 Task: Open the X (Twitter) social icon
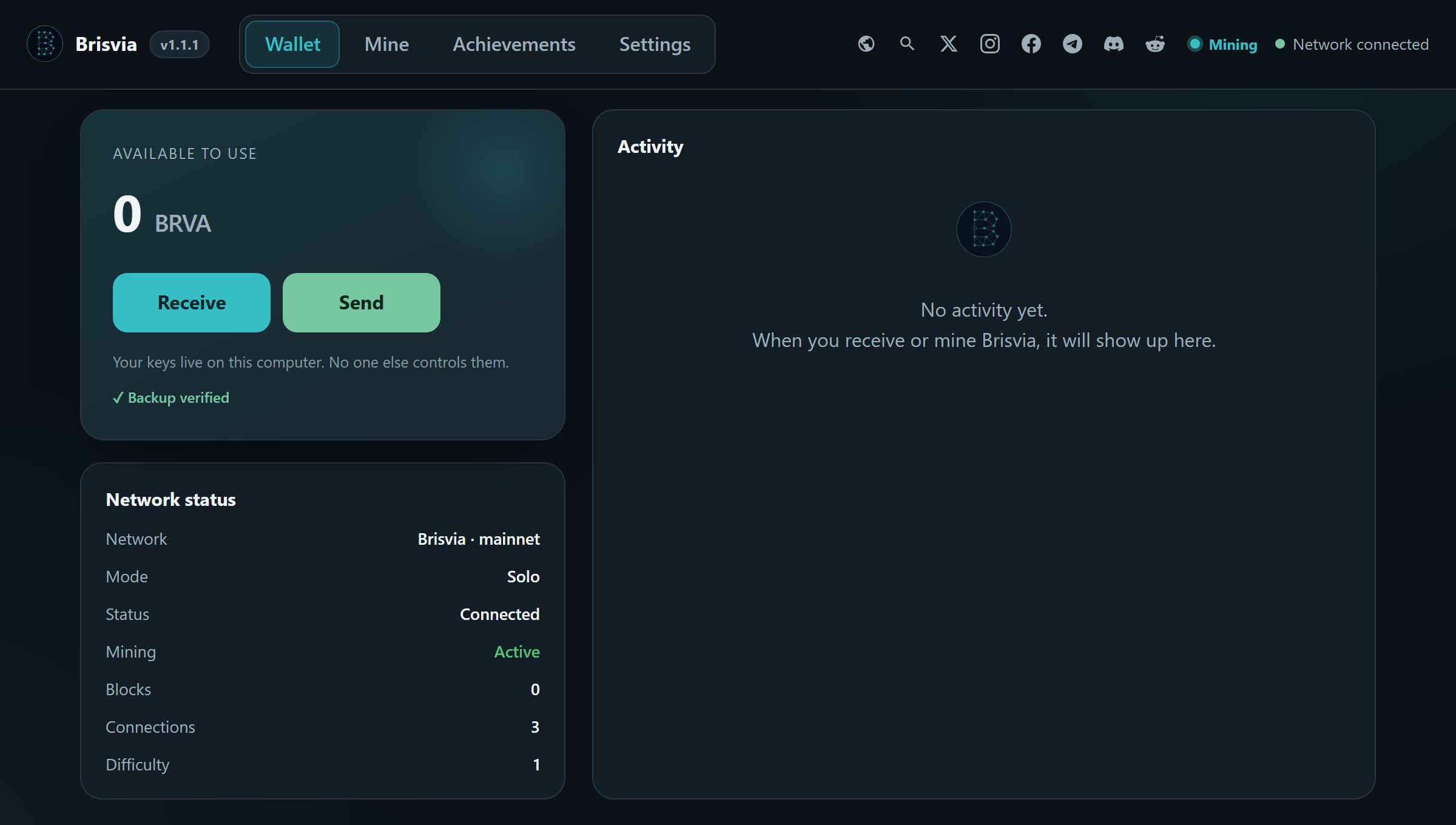[x=949, y=44]
